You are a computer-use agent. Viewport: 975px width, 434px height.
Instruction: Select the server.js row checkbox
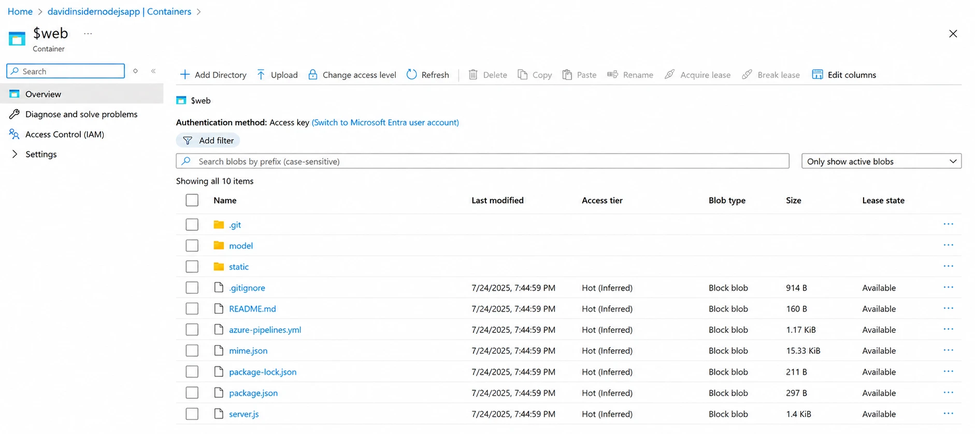(x=192, y=413)
